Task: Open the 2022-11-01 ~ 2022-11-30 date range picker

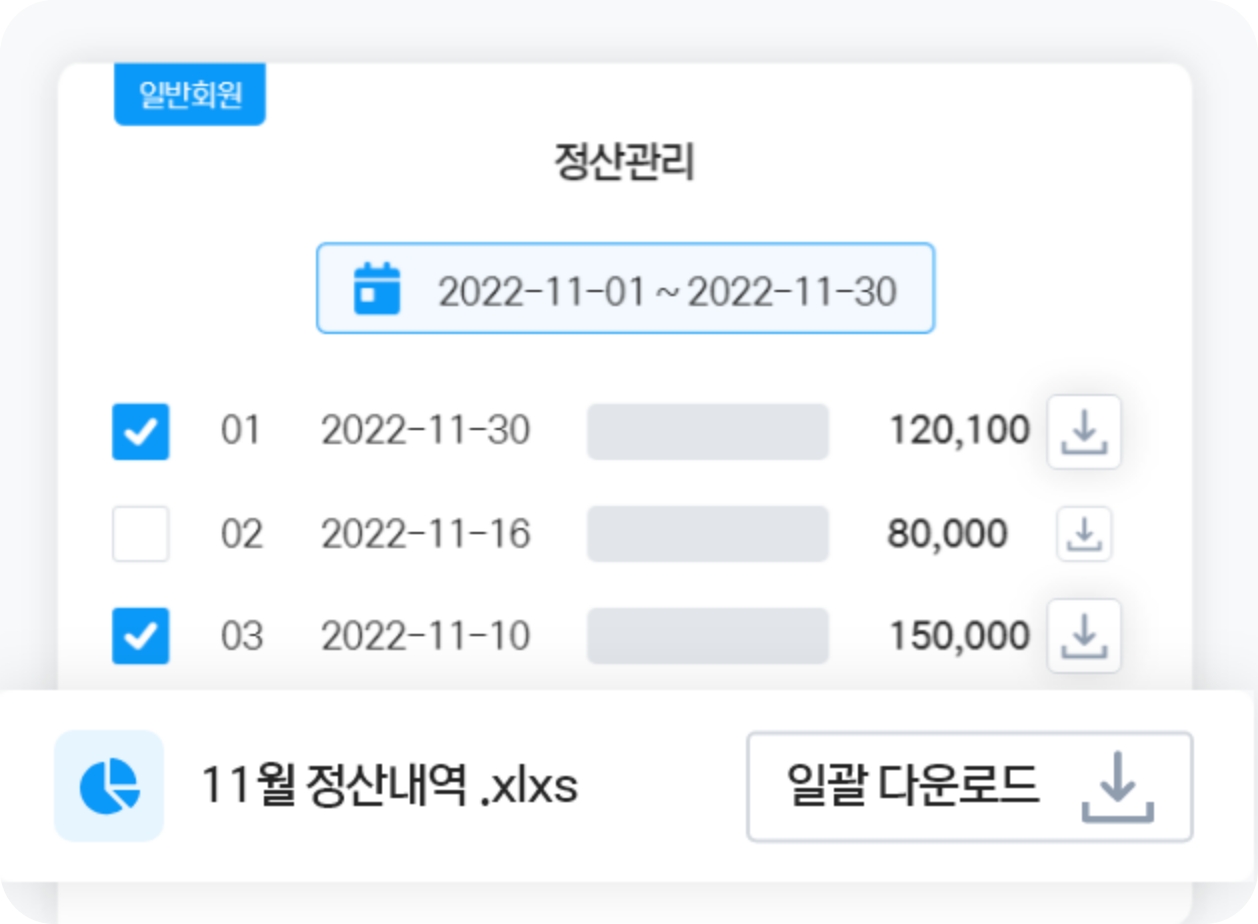Action: coord(625,288)
